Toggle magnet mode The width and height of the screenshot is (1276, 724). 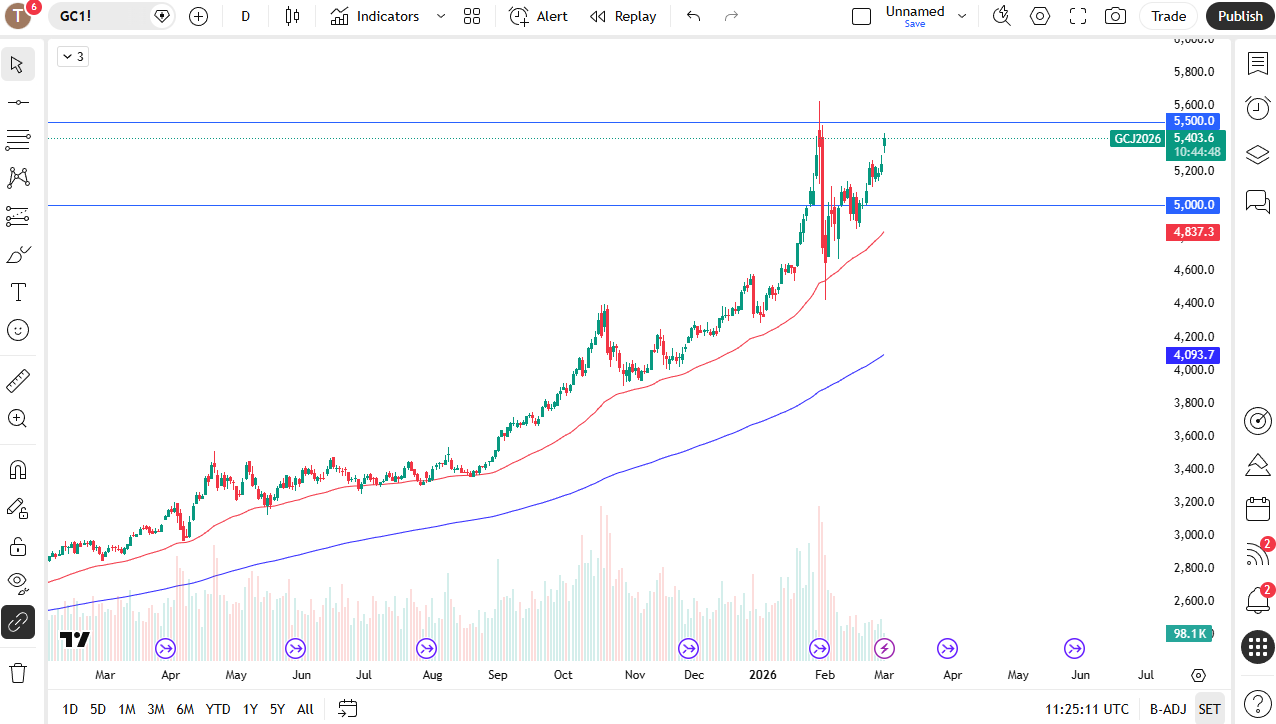pyautogui.click(x=17, y=470)
